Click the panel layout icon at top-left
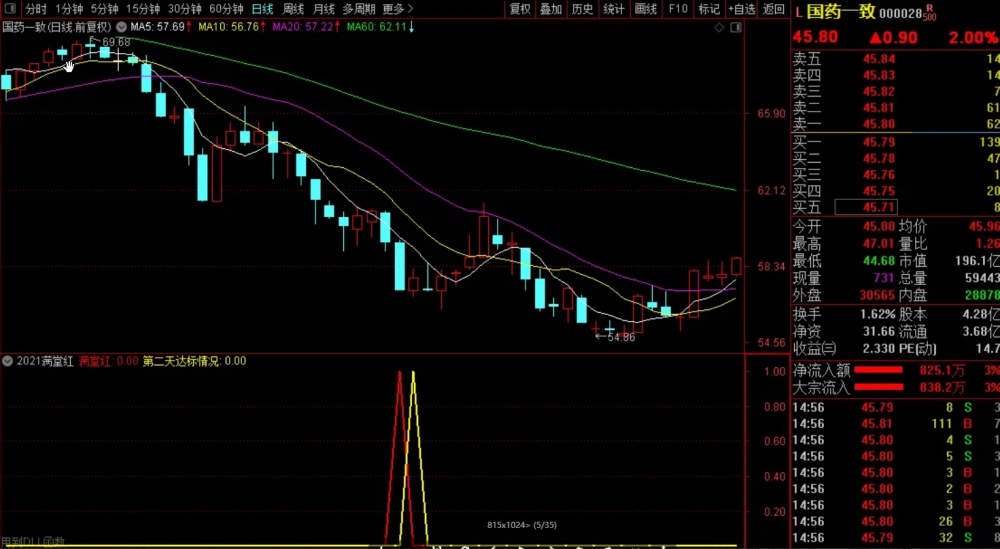Viewport: 1000px width, 549px height. coord(10,9)
